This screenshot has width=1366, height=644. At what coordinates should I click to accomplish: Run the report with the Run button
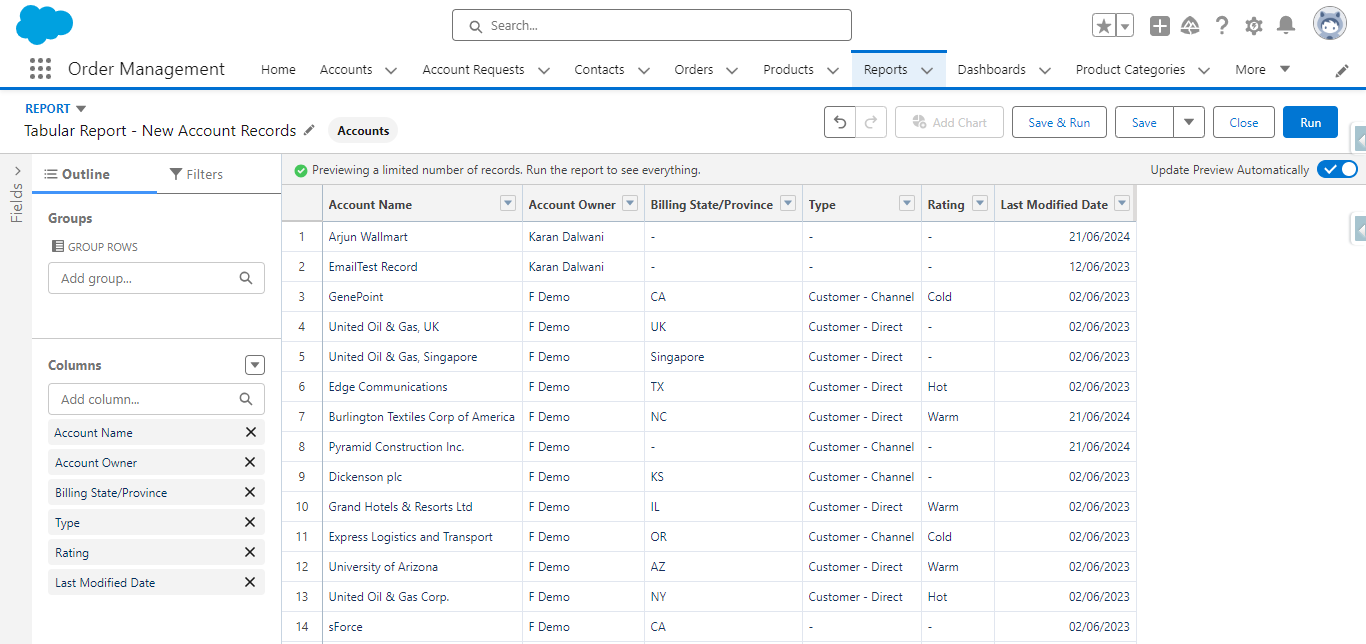(x=1310, y=121)
